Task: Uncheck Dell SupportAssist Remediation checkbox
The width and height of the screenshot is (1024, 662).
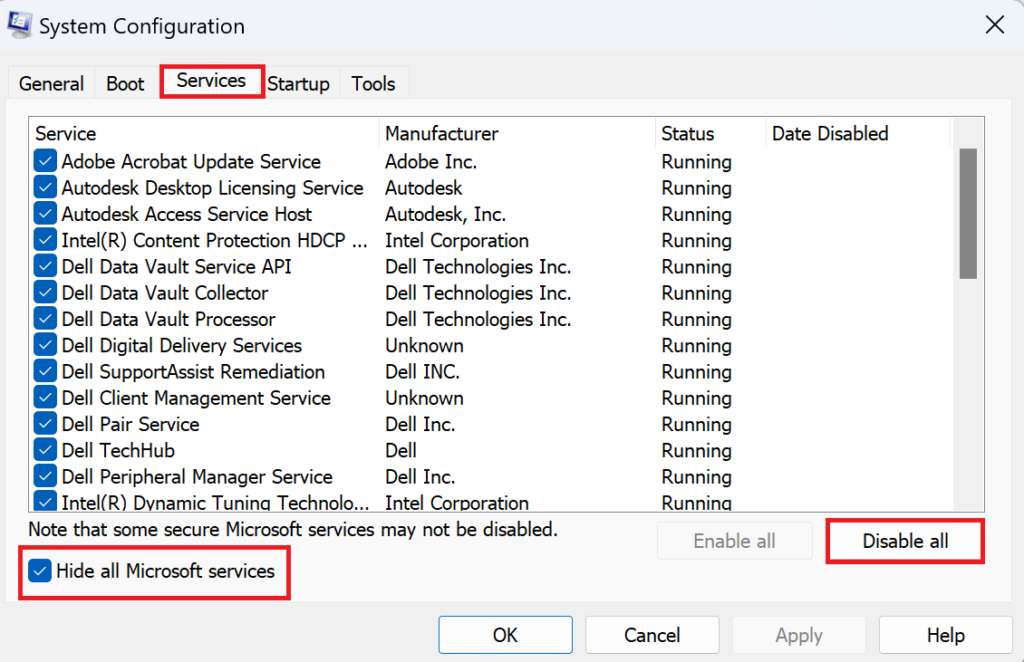Action: pos(45,372)
